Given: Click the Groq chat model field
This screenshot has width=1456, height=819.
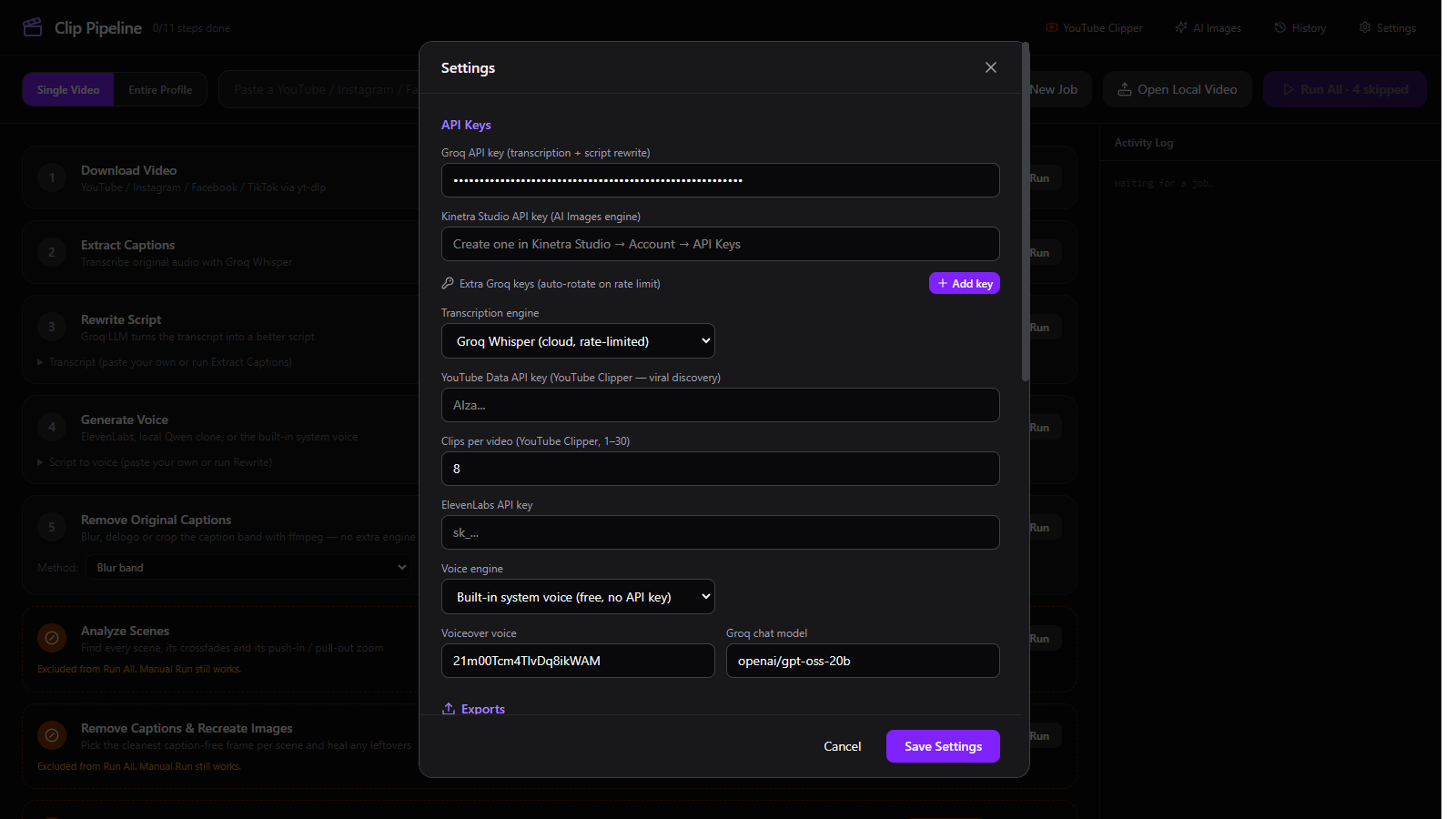Looking at the screenshot, I should pos(863,661).
